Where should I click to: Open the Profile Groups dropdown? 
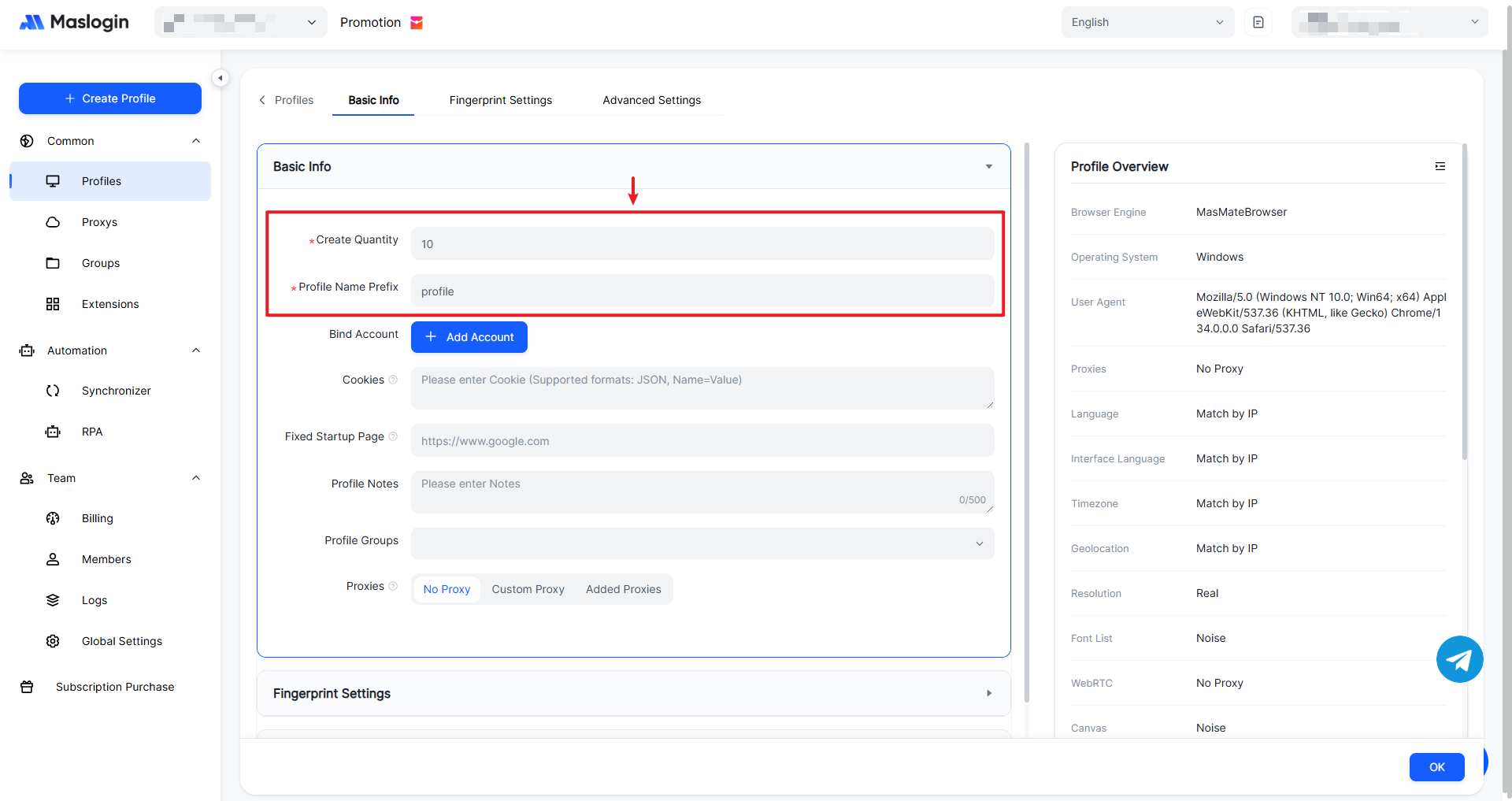(x=702, y=543)
